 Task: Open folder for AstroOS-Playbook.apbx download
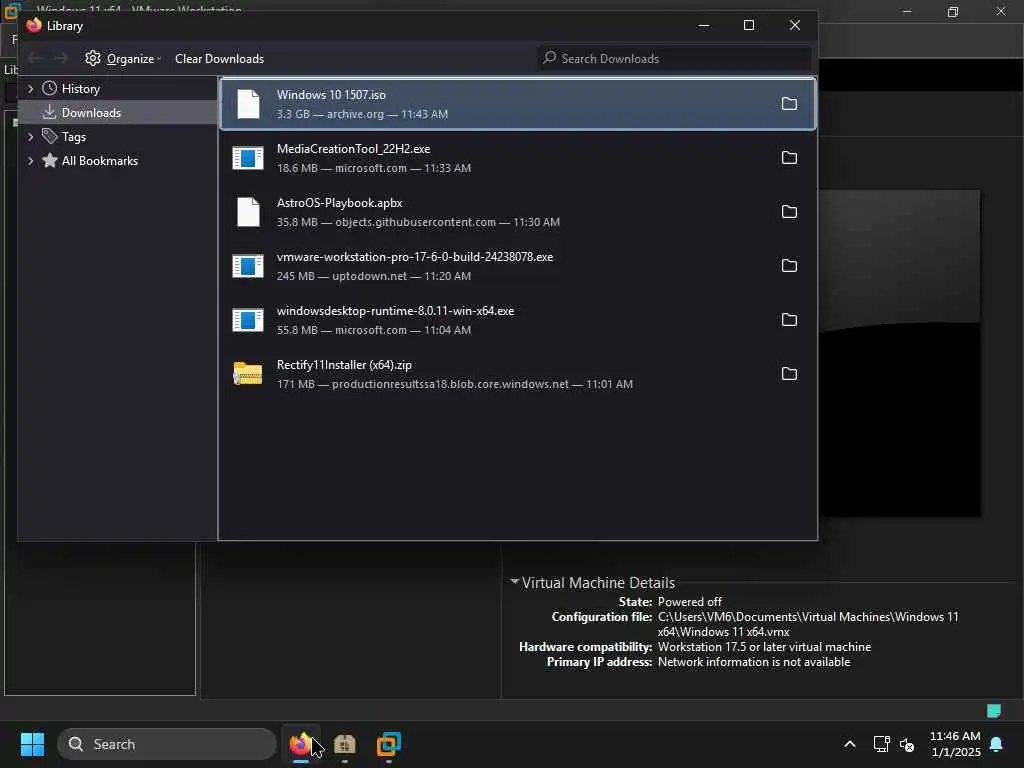tap(789, 212)
